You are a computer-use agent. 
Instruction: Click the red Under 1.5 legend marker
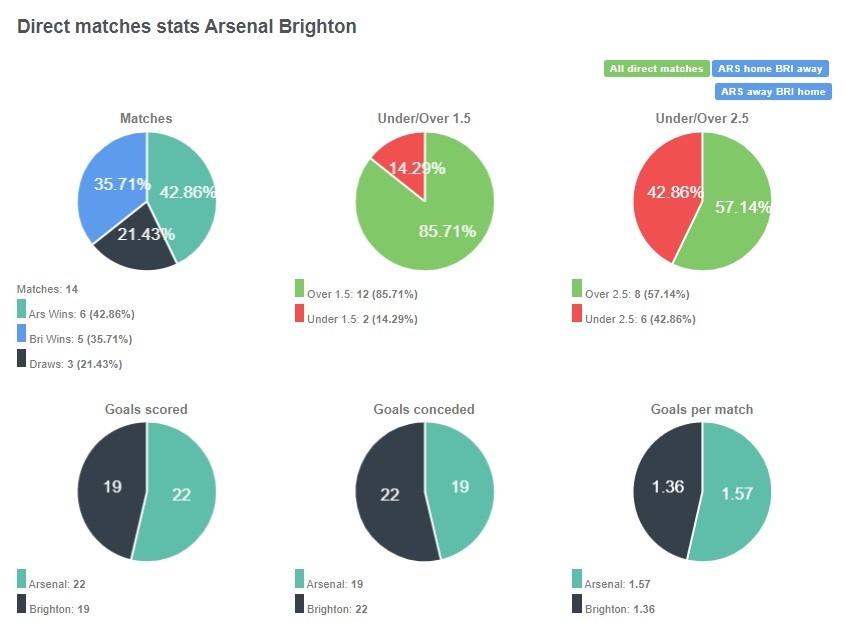point(297,317)
